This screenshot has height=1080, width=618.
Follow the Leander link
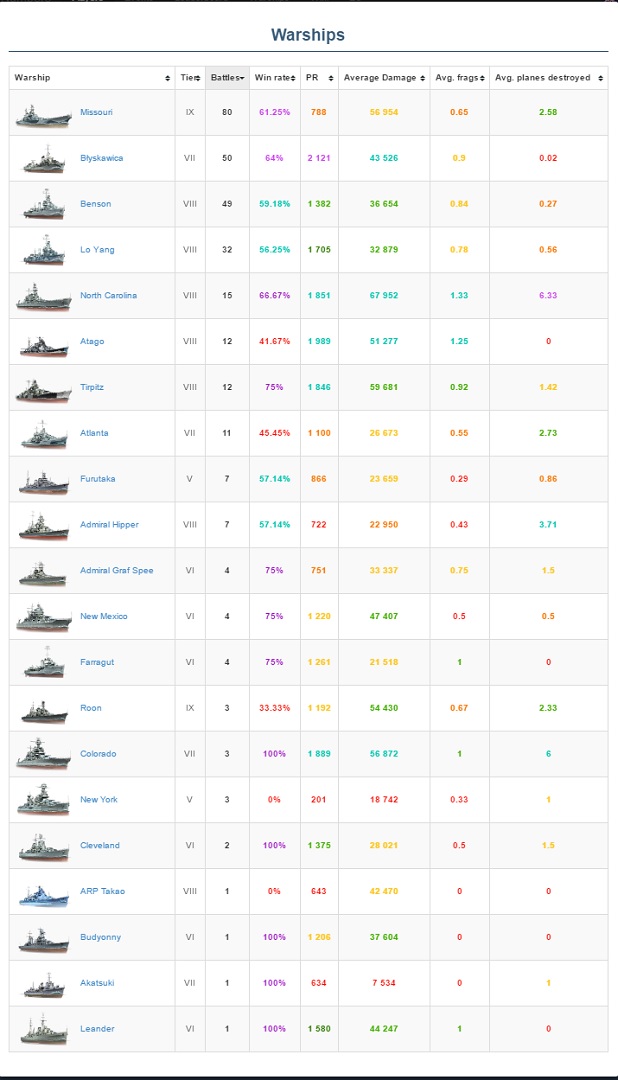(97, 1028)
